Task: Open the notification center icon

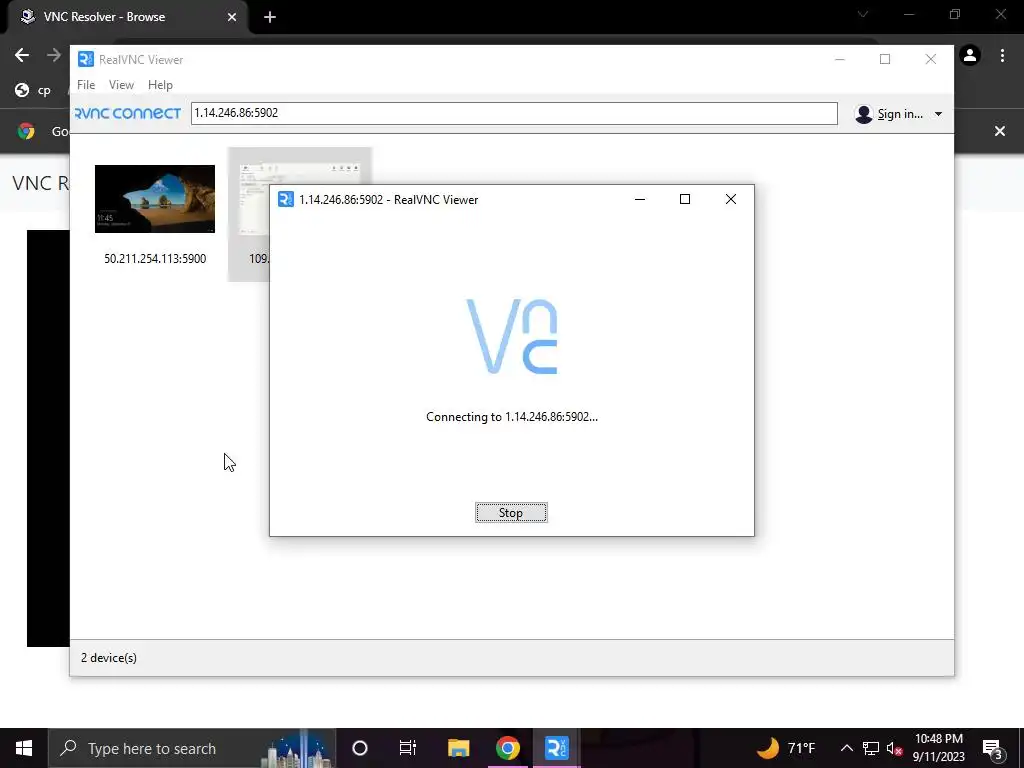Action: 993,748
